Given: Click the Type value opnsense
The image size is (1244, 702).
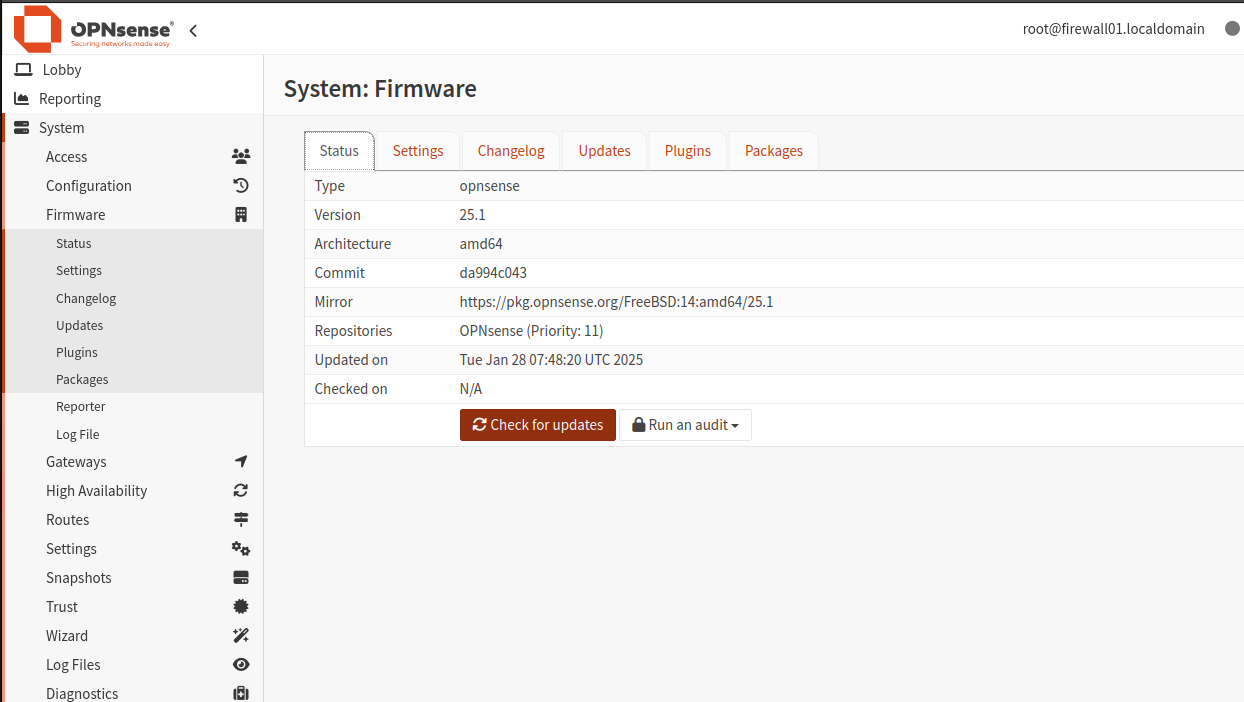Looking at the screenshot, I should click(490, 186).
